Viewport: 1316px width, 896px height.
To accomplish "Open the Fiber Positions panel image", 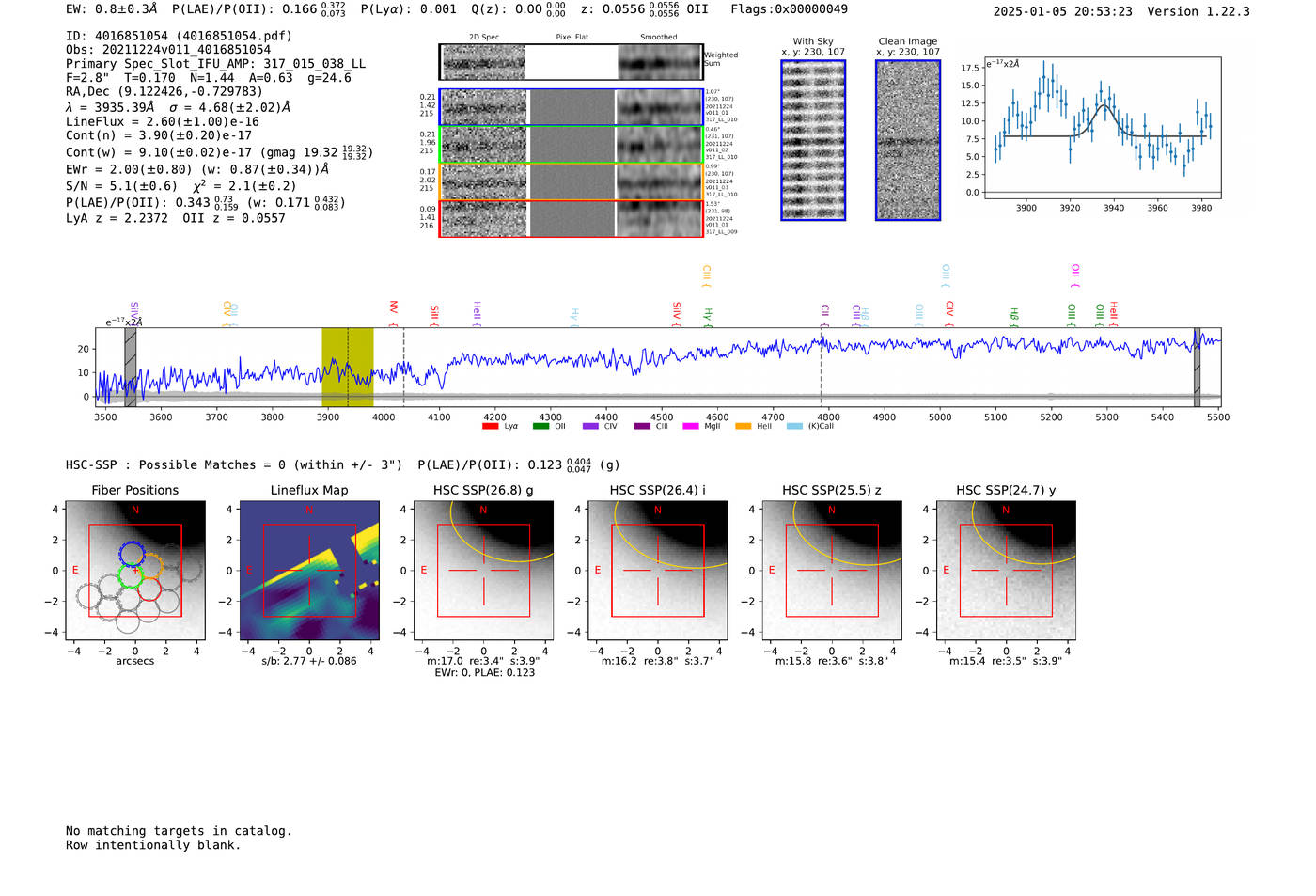I will [x=135, y=570].
